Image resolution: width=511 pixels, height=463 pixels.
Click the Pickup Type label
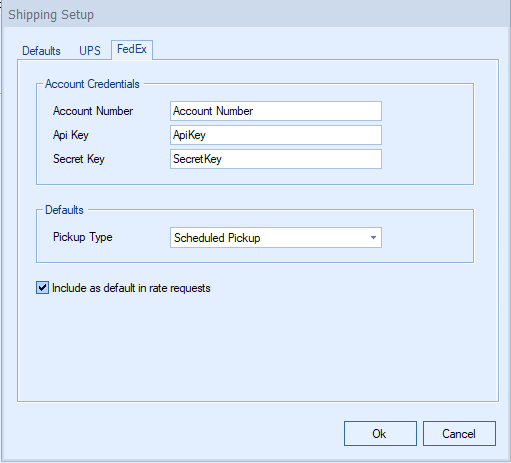pos(83,237)
